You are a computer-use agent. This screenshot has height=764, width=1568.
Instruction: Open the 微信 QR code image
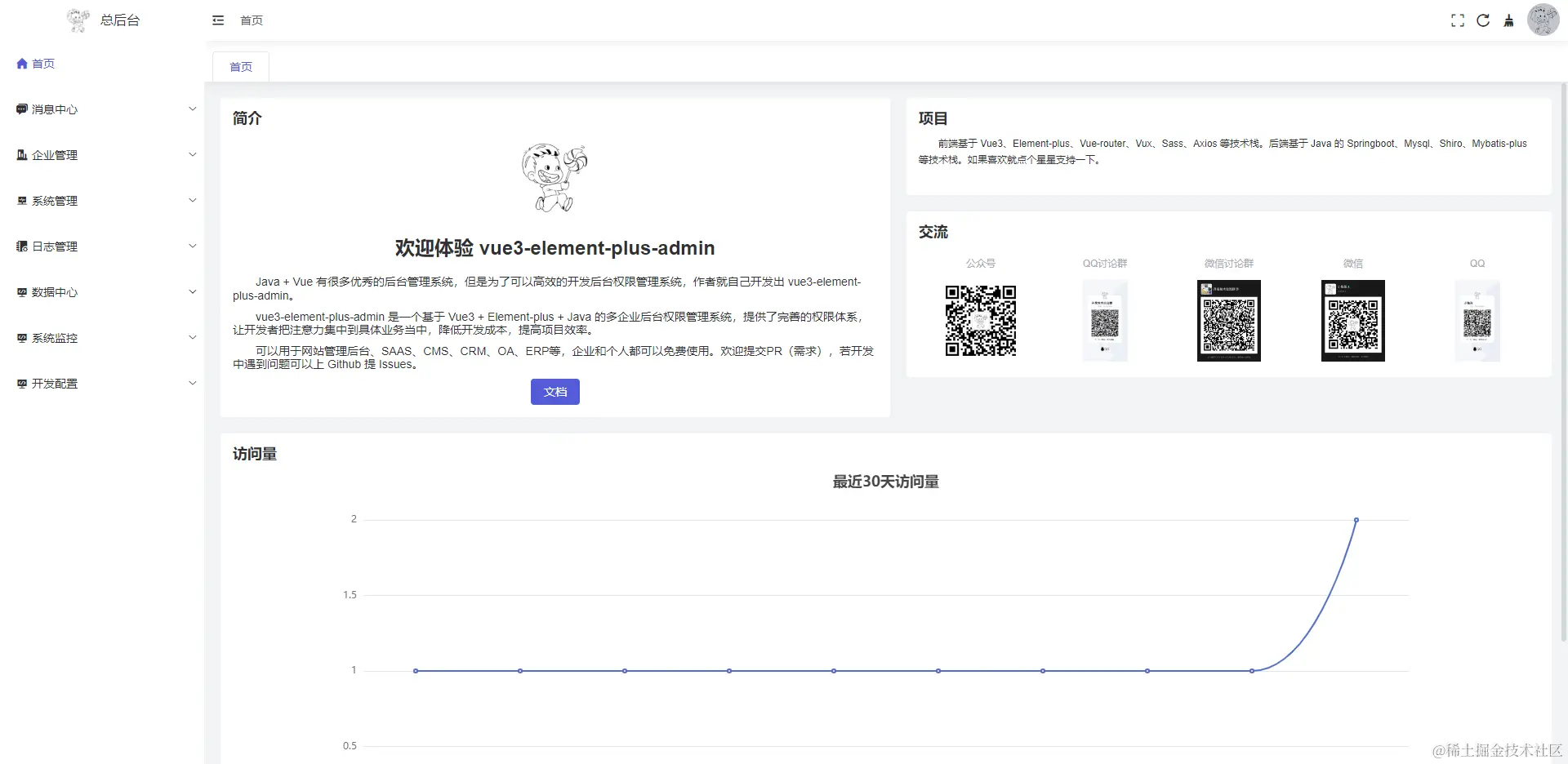(x=1353, y=321)
